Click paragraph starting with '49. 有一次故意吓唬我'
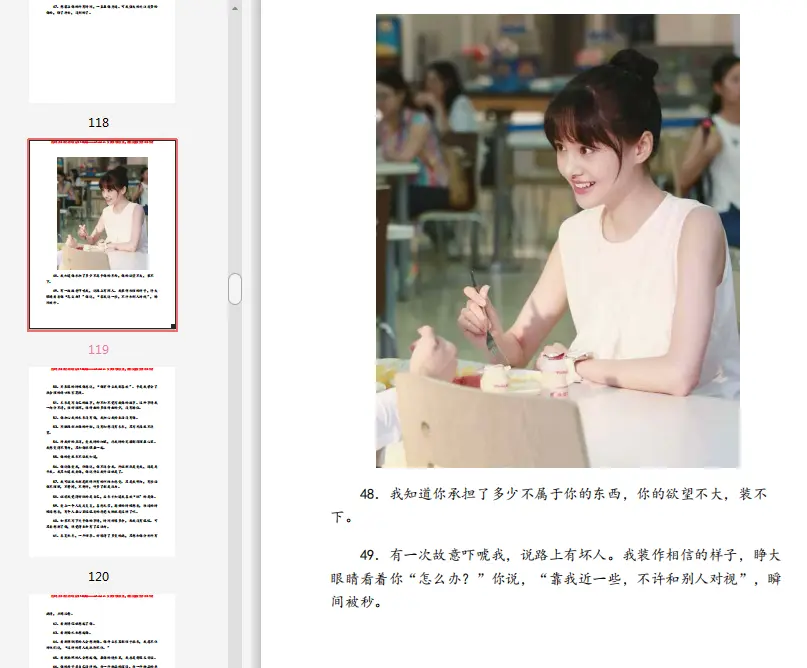 click(556, 578)
